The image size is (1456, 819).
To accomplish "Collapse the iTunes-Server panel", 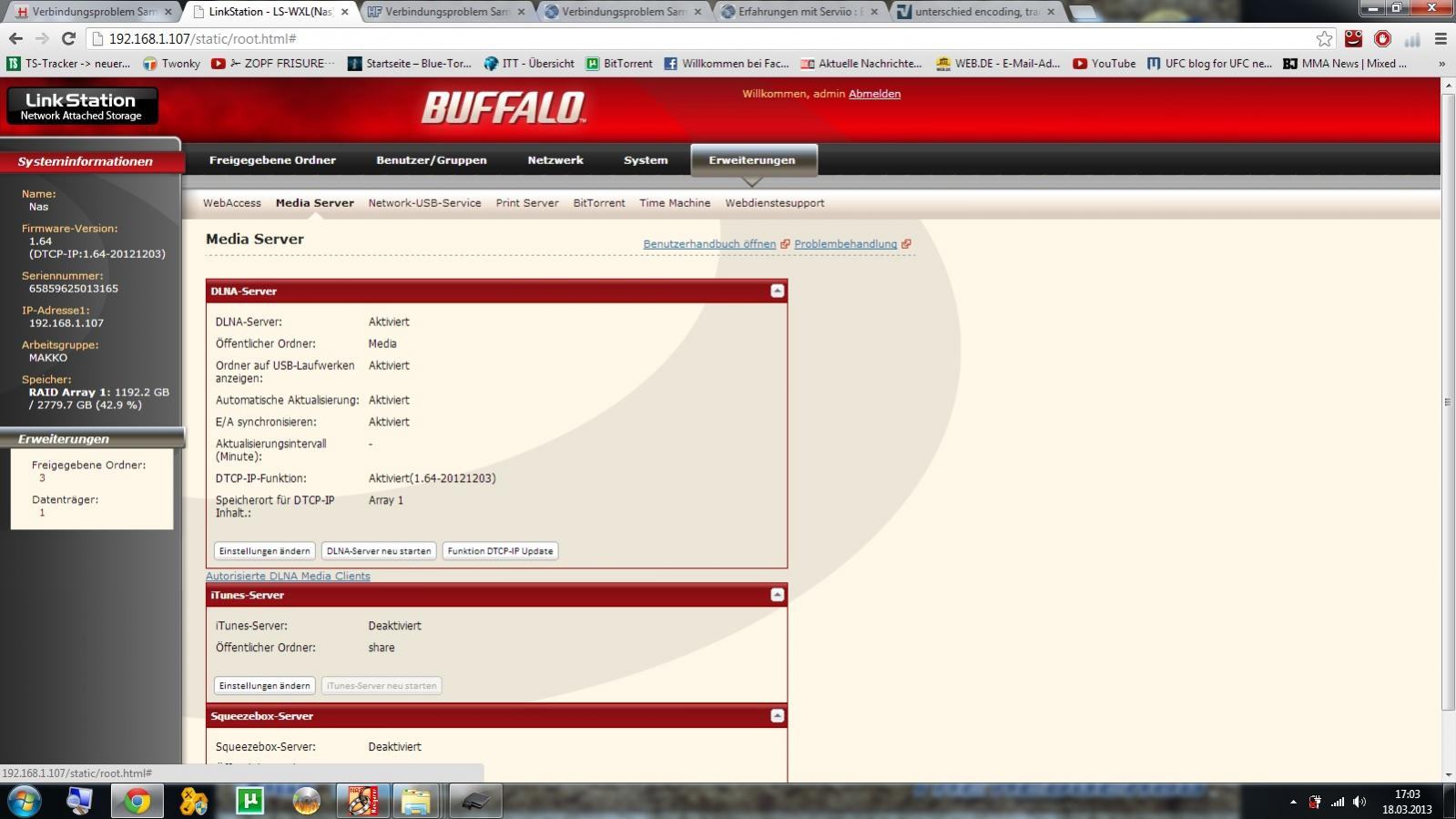I will (777, 594).
